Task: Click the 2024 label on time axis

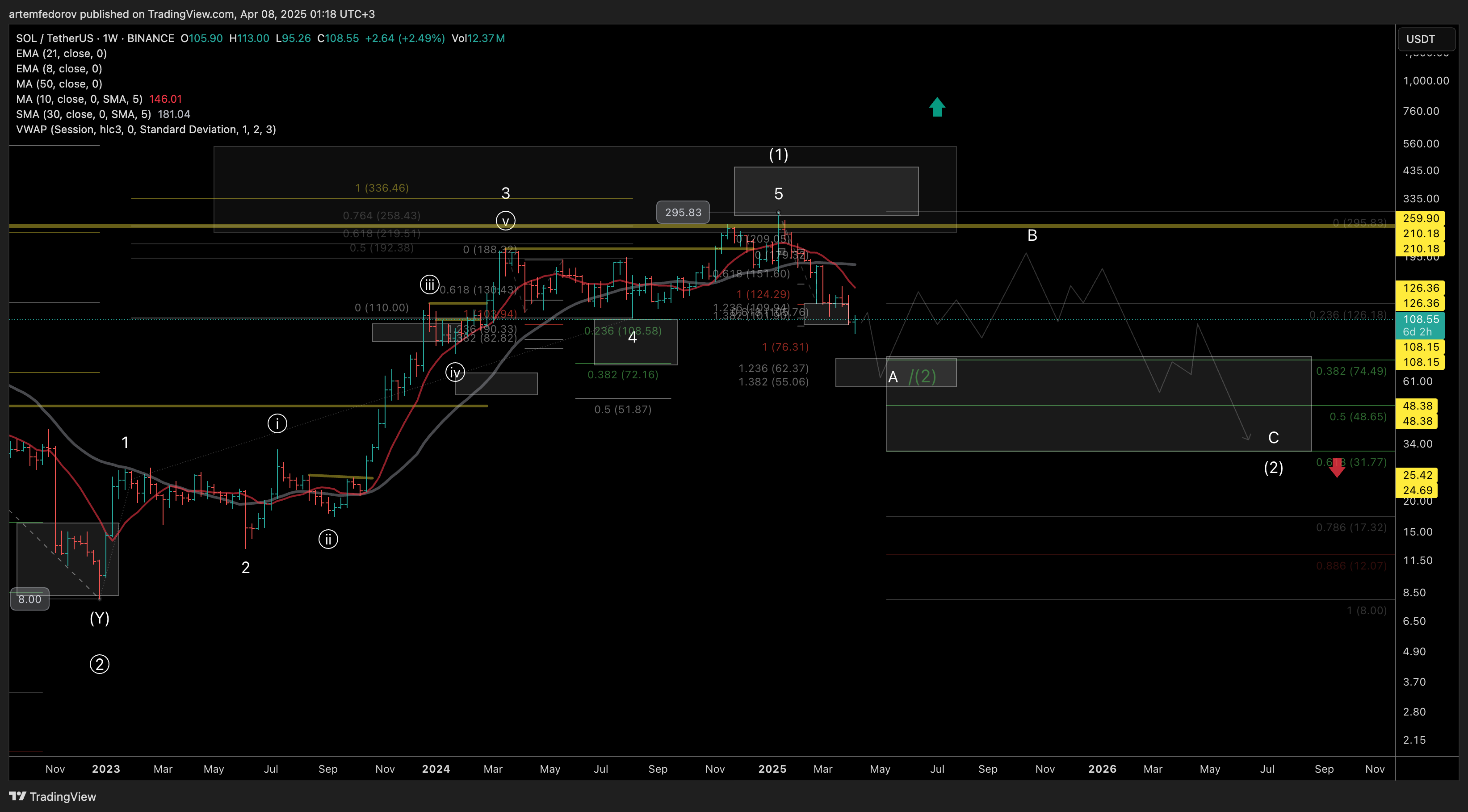Action: point(436,769)
